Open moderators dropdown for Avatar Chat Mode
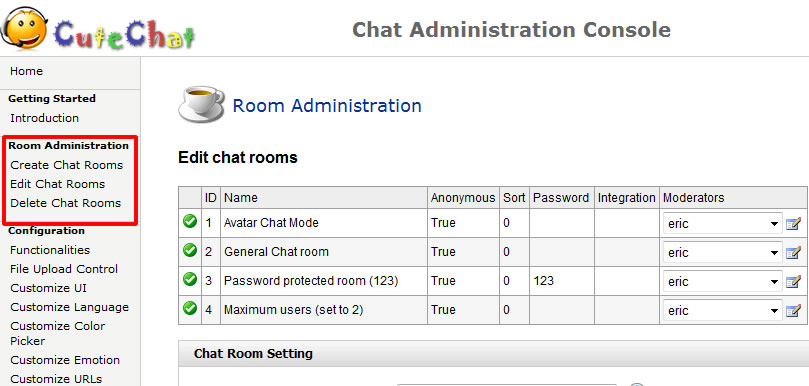 [722, 224]
